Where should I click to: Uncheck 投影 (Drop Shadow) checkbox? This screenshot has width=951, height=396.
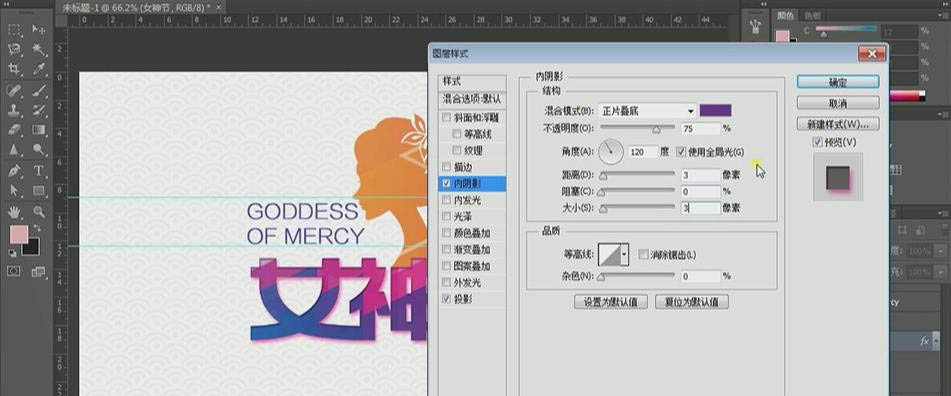tap(447, 299)
